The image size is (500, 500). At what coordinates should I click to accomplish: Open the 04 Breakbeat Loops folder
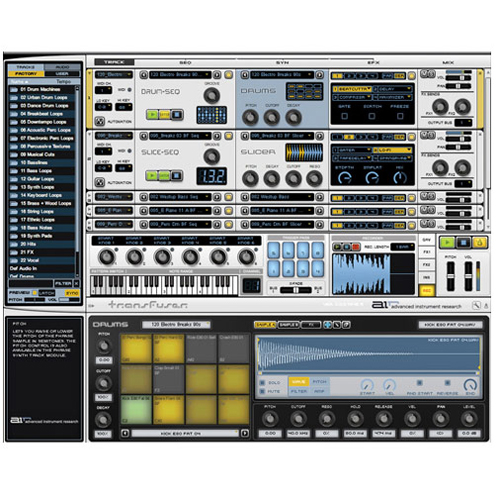tap(42, 114)
